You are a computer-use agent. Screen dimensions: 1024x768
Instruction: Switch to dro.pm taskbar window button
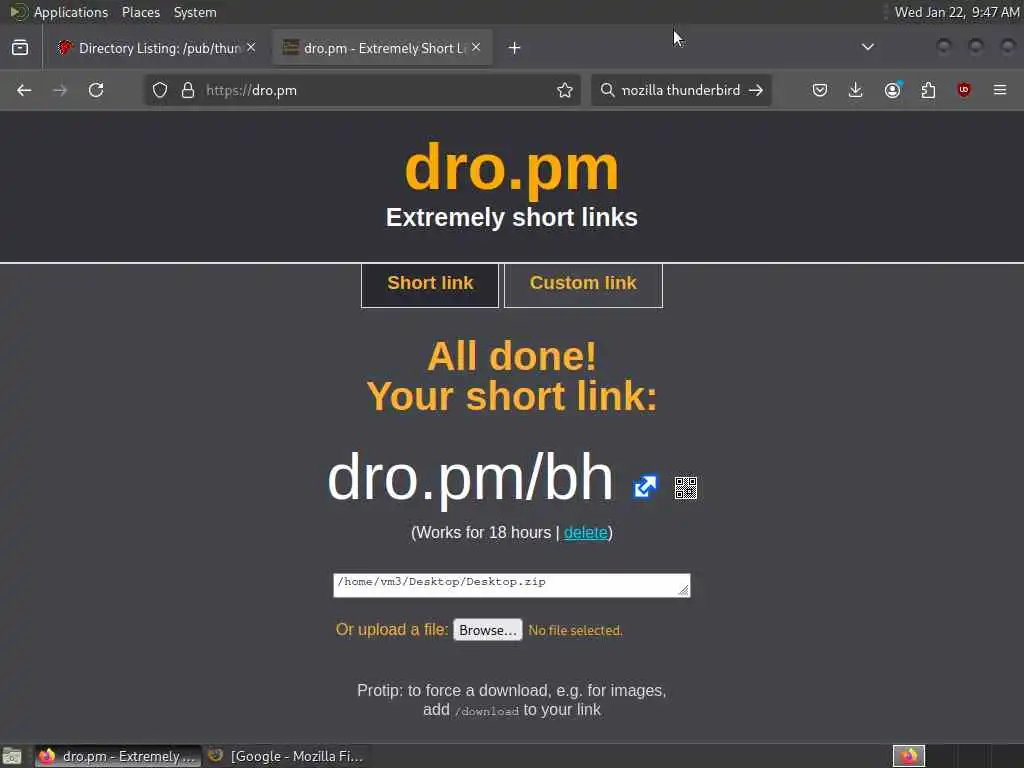tap(118, 756)
